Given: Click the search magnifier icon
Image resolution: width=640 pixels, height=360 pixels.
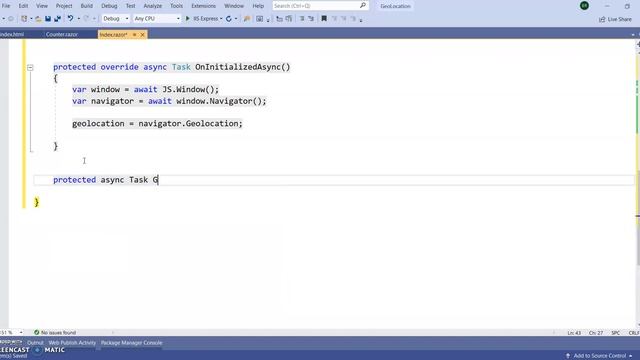Looking at the screenshot, I should pos(363,6).
